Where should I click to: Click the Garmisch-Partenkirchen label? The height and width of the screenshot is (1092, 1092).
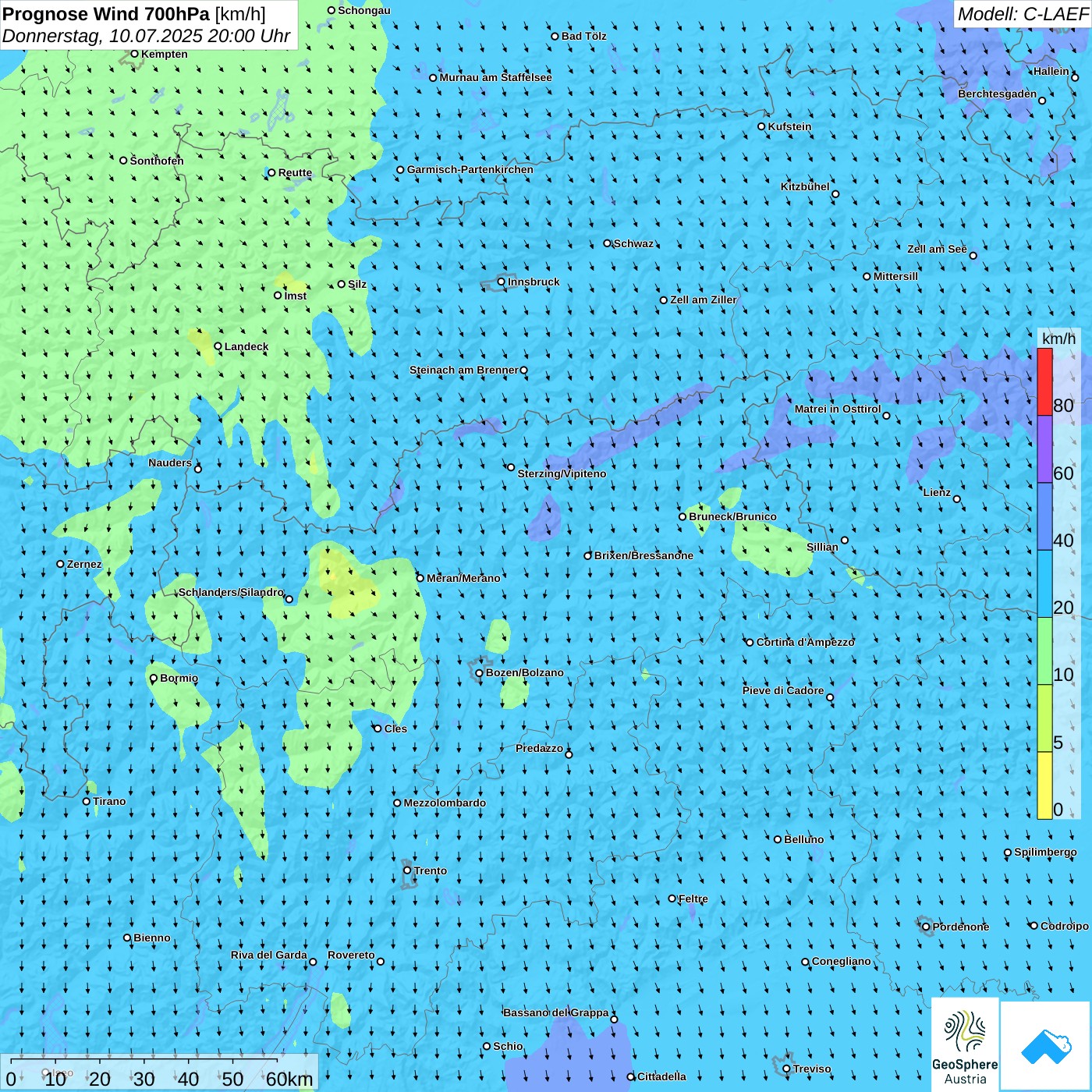click(470, 169)
